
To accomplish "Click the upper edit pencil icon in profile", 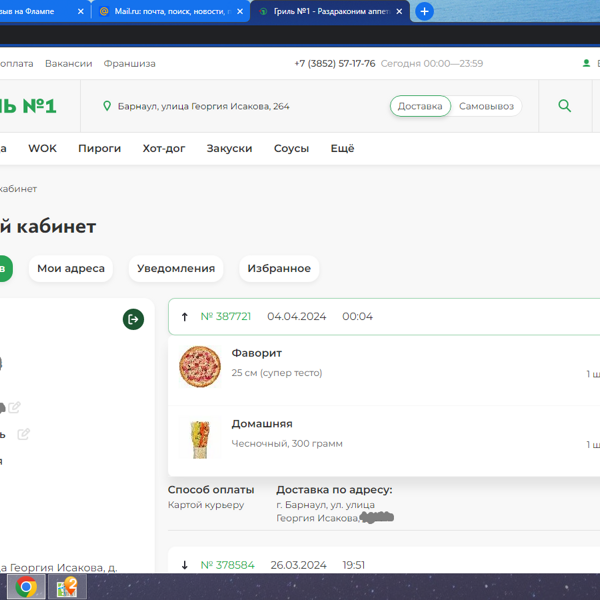I will pyautogui.click(x=14, y=407).
